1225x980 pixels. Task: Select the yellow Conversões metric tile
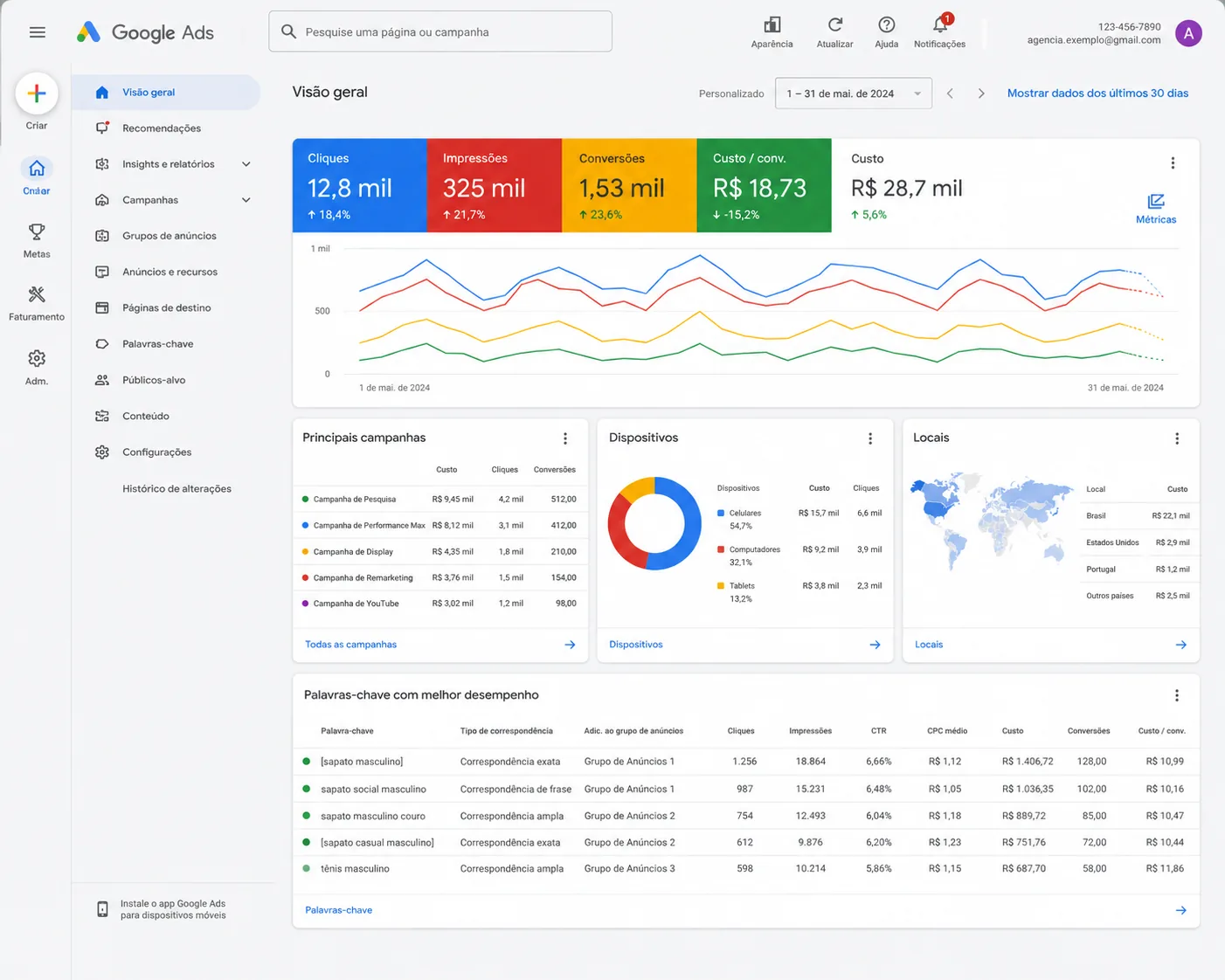[629, 185]
